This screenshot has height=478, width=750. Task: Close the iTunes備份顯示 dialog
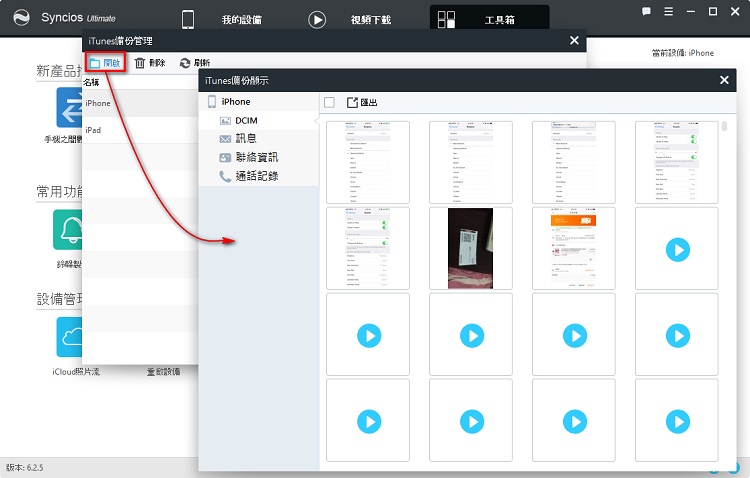point(724,80)
